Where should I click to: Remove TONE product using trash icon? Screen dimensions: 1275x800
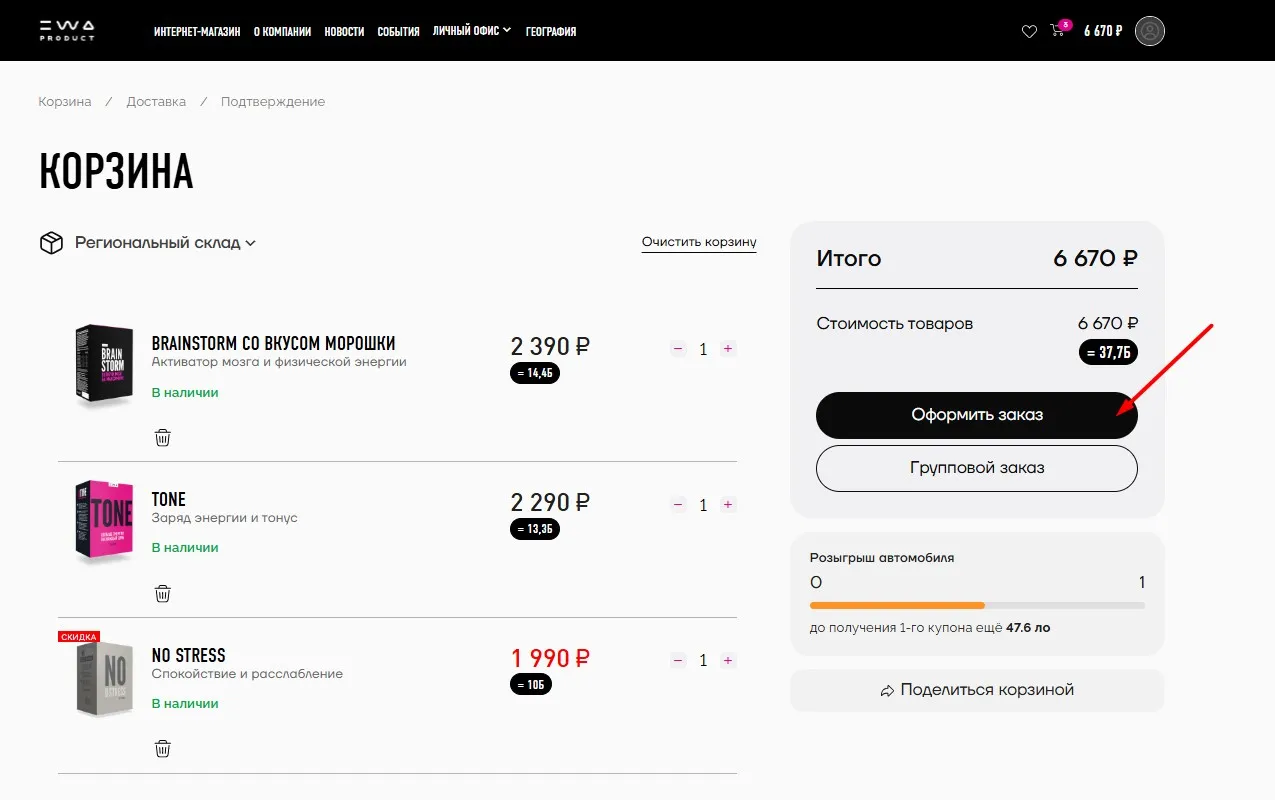click(x=163, y=593)
